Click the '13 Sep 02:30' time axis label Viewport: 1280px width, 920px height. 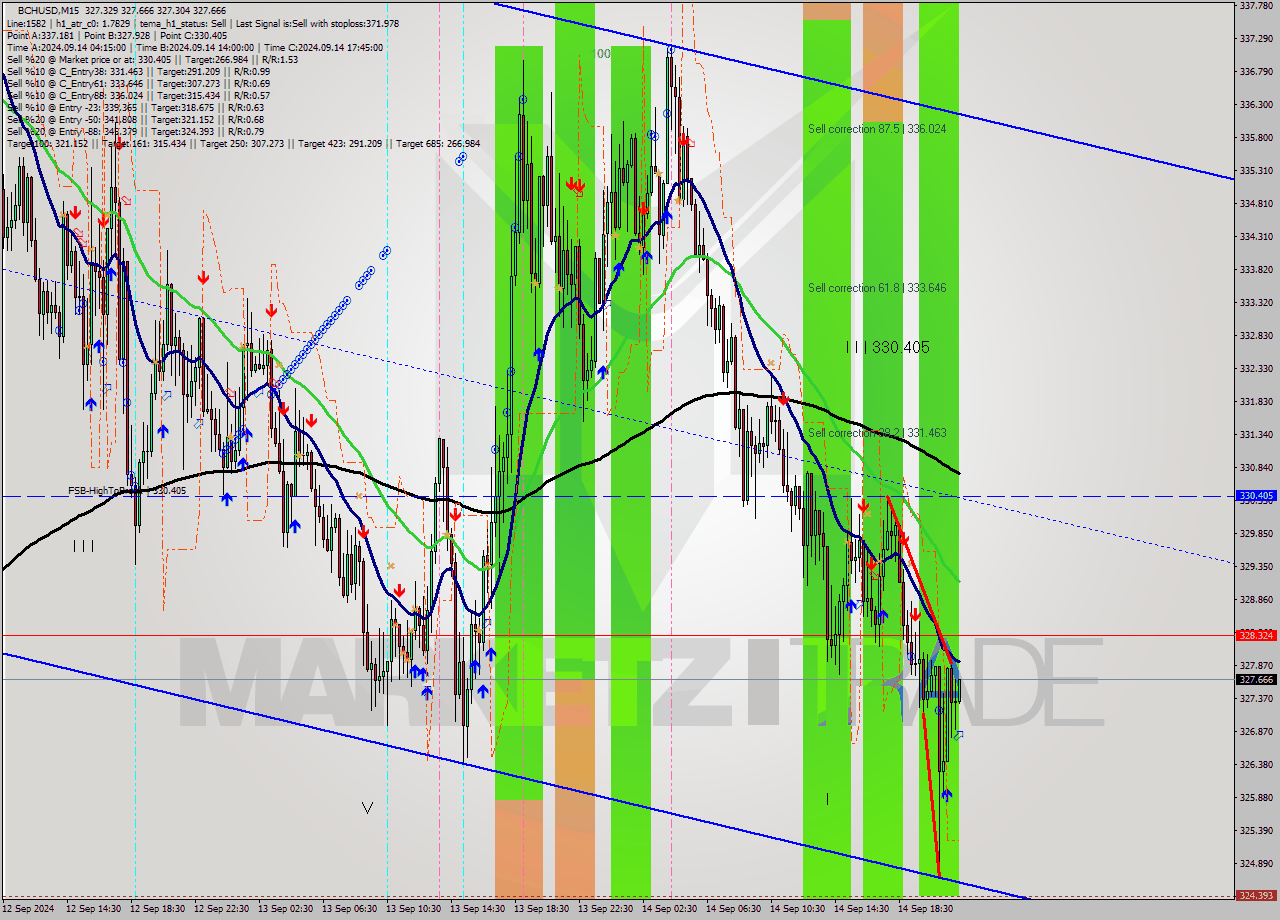pyautogui.click(x=286, y=909)
